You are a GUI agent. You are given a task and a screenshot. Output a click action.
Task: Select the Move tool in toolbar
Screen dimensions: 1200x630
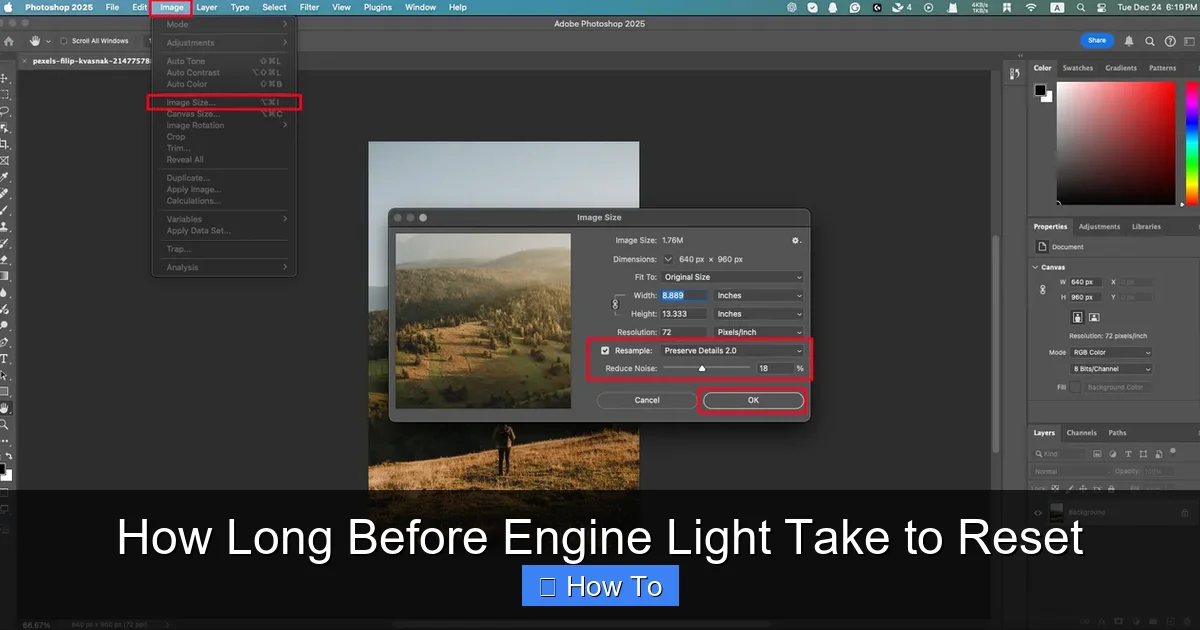click(4, 77)
